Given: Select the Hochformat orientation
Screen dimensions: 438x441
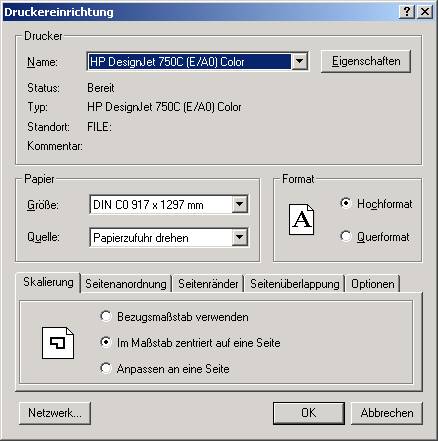Looking at the screenshot, I should [x=346, y=203].
